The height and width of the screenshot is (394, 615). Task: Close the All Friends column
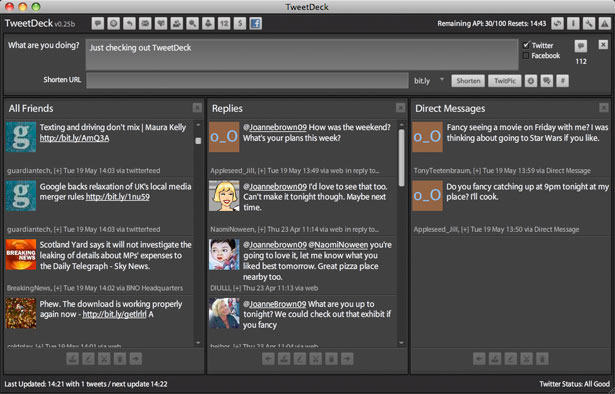click(x=197, y=107)
